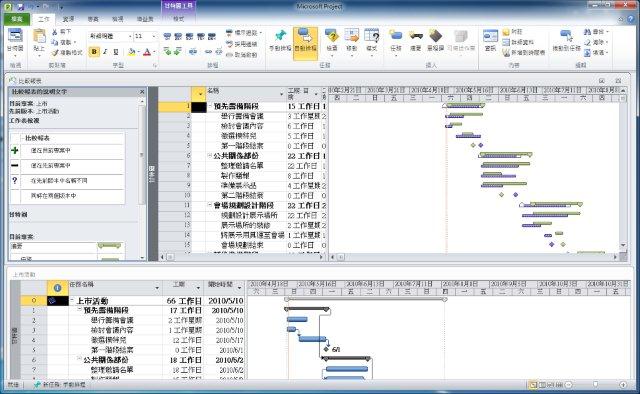640x394 pixels.
Task: Click Scroll to Task
Action: coord(566,41)
